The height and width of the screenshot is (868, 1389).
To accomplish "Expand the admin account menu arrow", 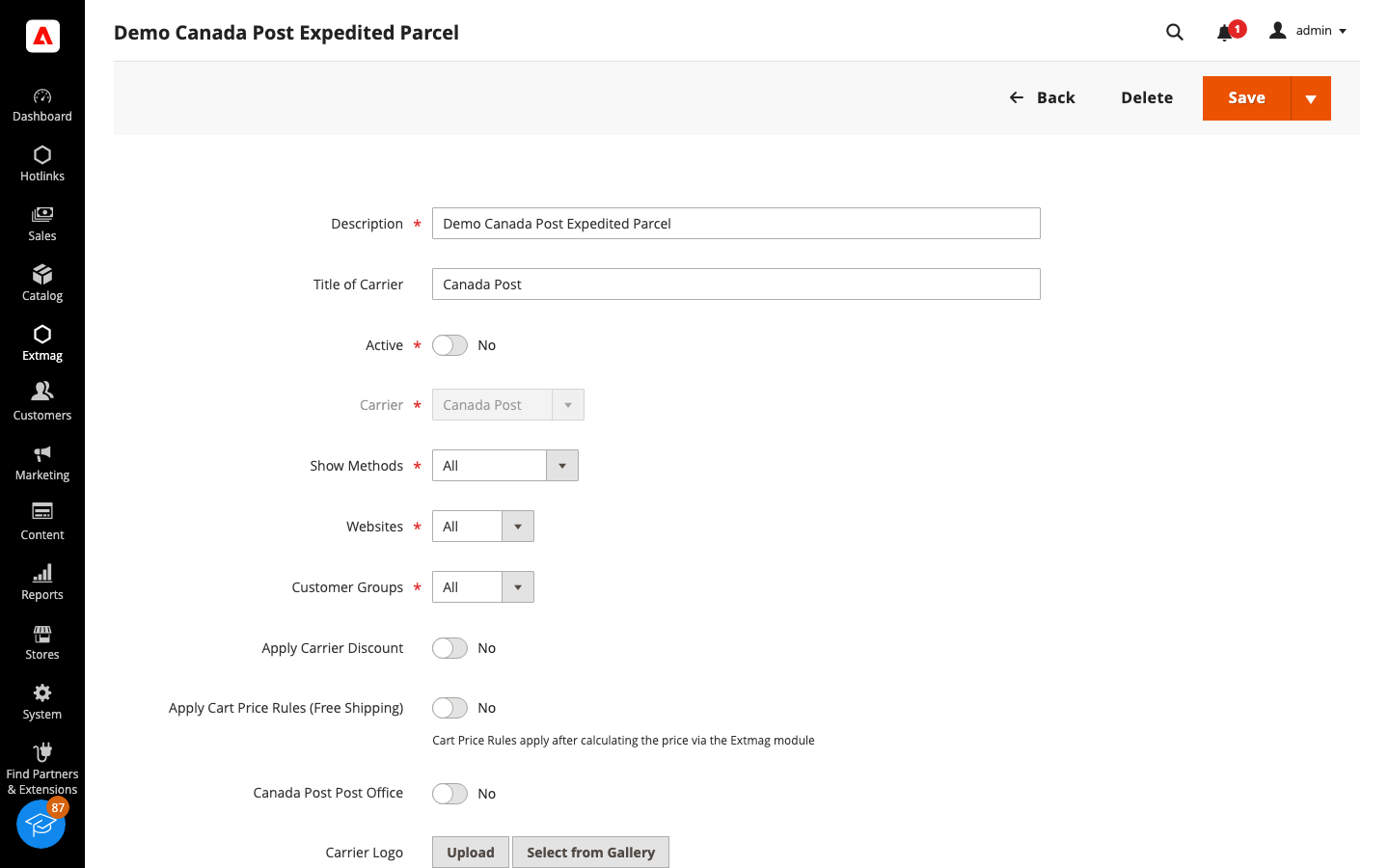I will pyautogui.click(x=1343, y=32).
